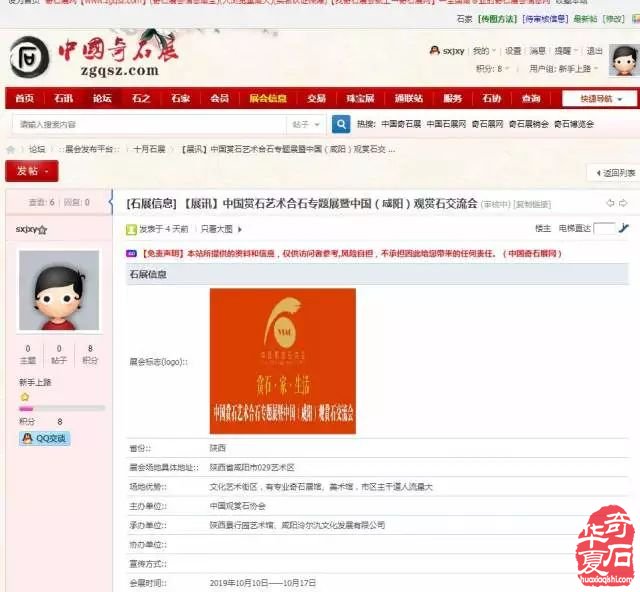640x592 pixels.
Task: Open 石讯 in the navigation bar
Action: click(x=63, y=98)
